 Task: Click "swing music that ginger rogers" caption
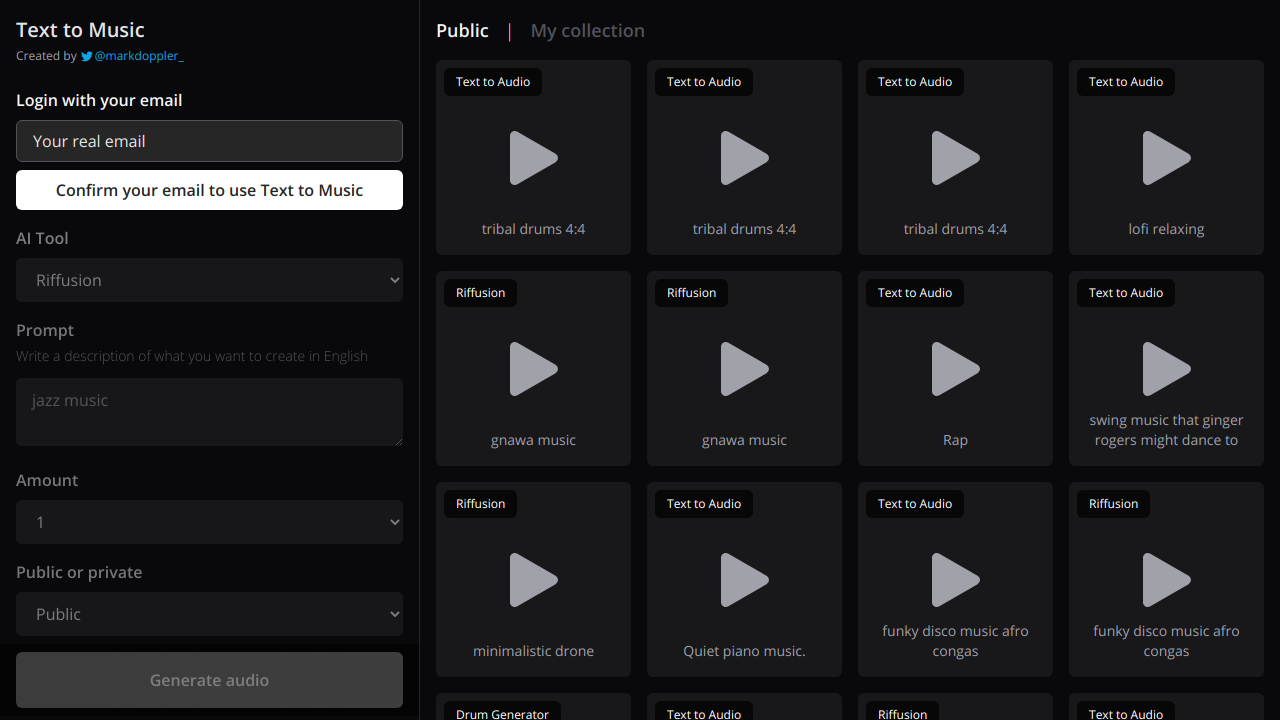tap(1166, 430)
